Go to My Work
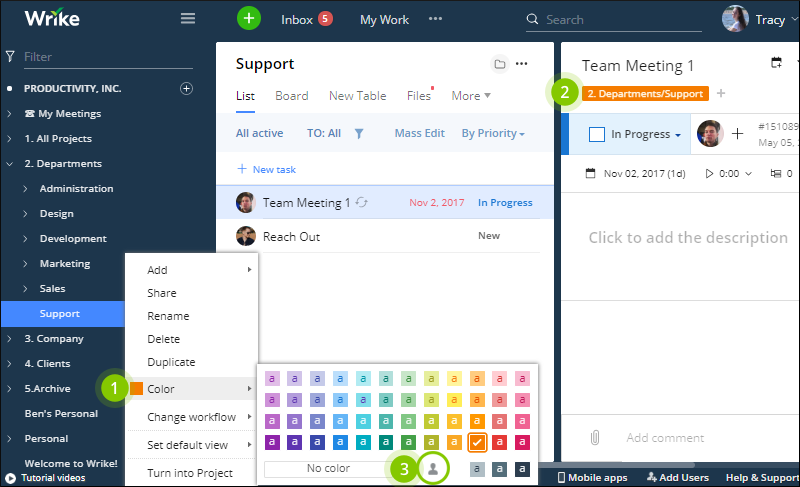Screen dimensions: 800x487 384,19
